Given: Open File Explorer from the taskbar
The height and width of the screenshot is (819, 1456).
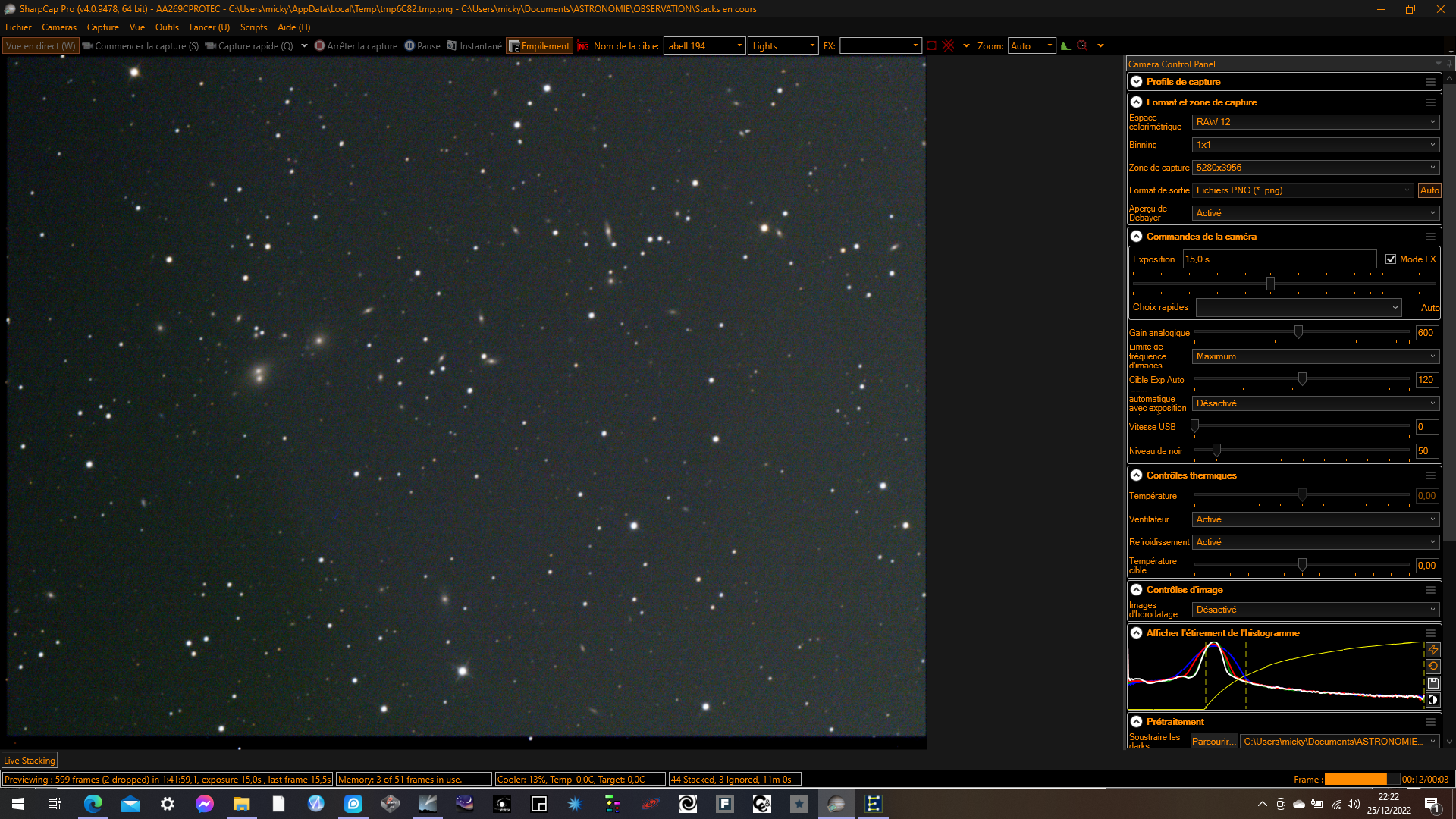Looking at the screenshot, I should tap(242, 804).
